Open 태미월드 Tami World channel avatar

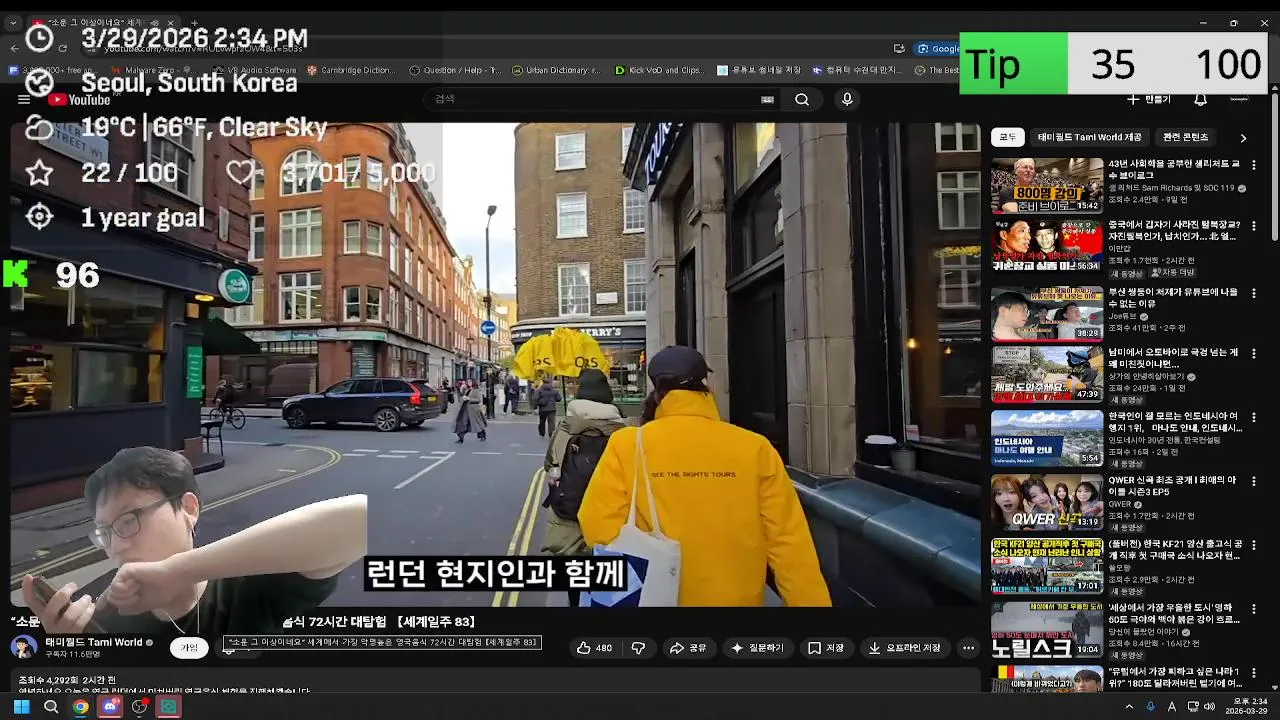point(23,647)
